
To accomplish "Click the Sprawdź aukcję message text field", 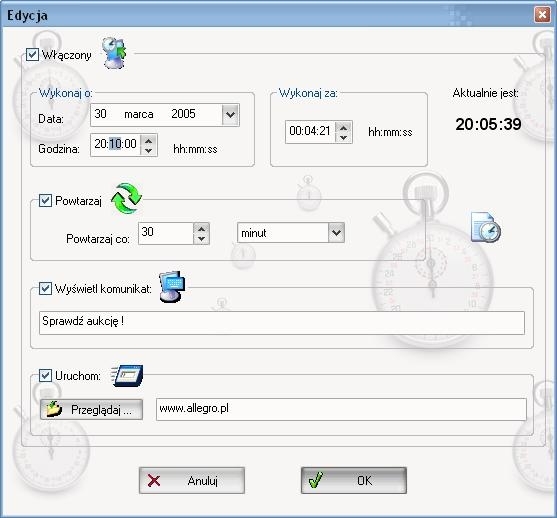I will 282,323.
